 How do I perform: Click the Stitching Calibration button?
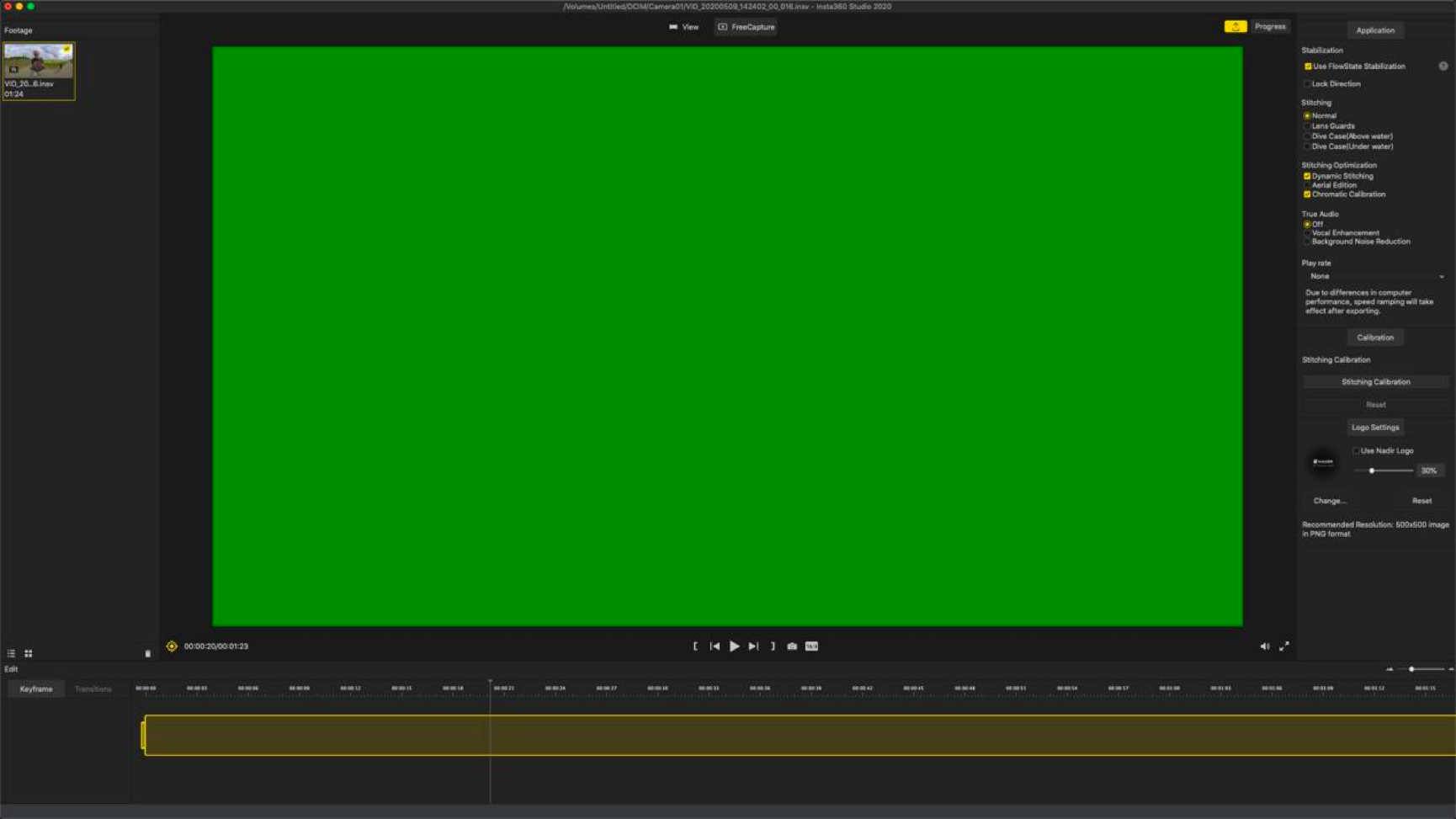click(1375, 382)
